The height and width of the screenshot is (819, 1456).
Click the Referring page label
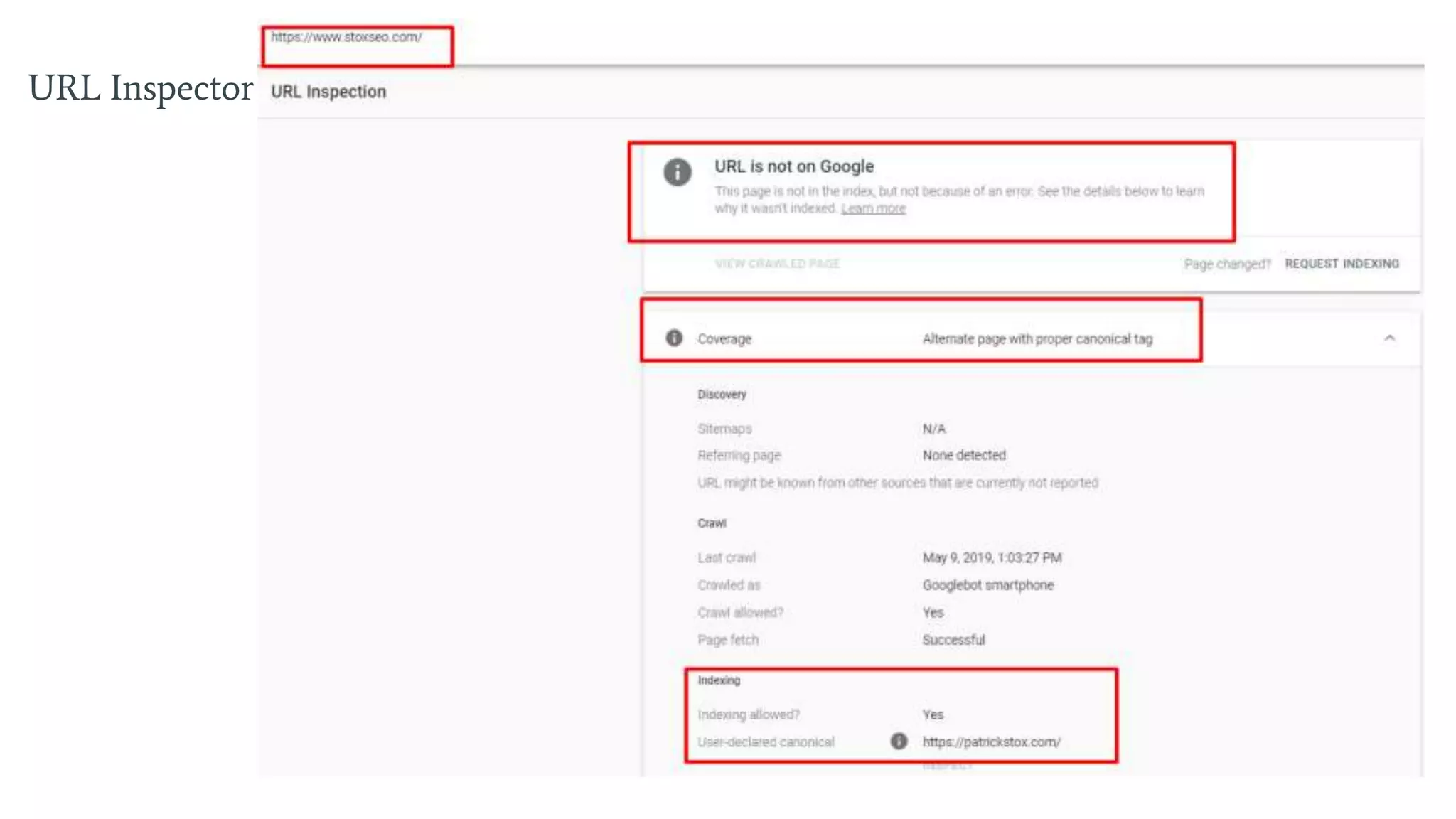[x=739, y=455]
